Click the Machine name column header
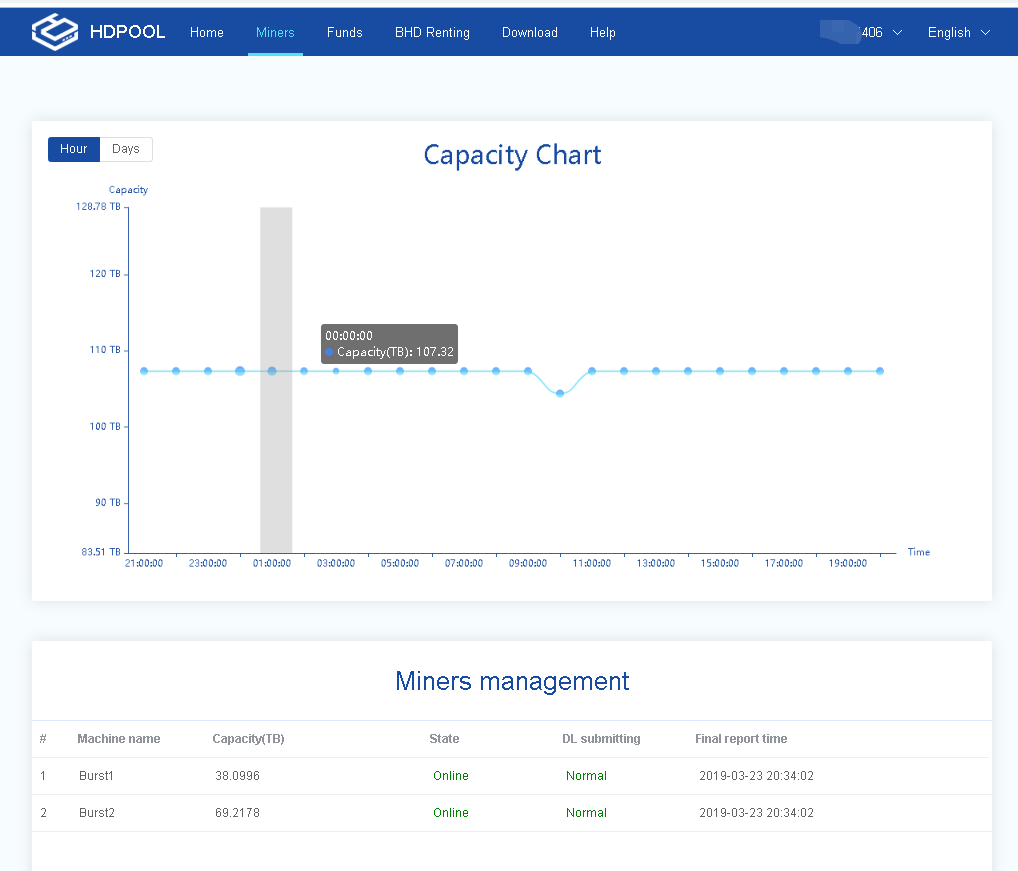 [119, 739]
